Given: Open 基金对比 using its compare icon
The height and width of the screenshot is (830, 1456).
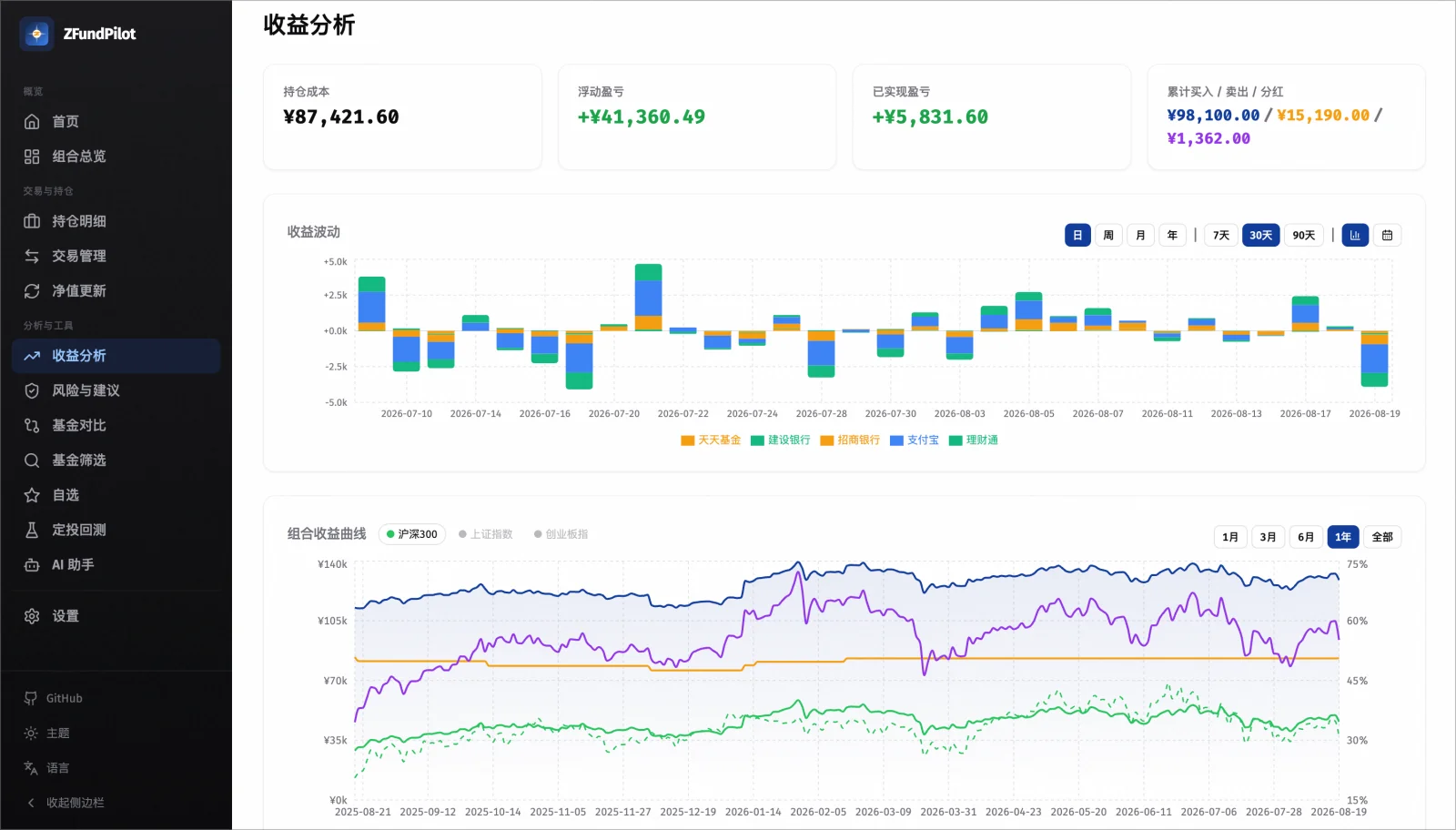Looking at the screenshot, I should (32, 425).
